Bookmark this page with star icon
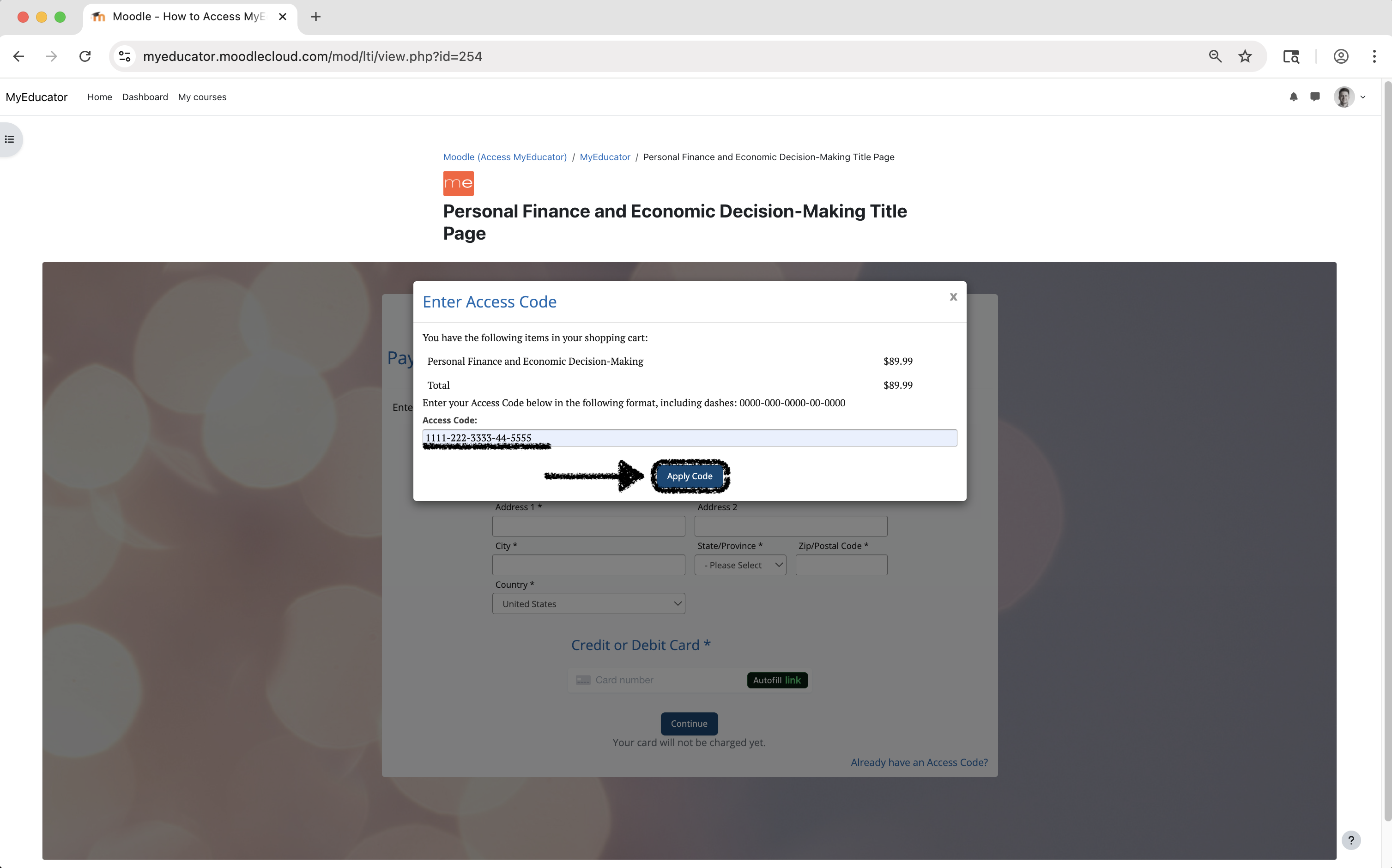The image size is (1392, 868). tap(1245, 56)
